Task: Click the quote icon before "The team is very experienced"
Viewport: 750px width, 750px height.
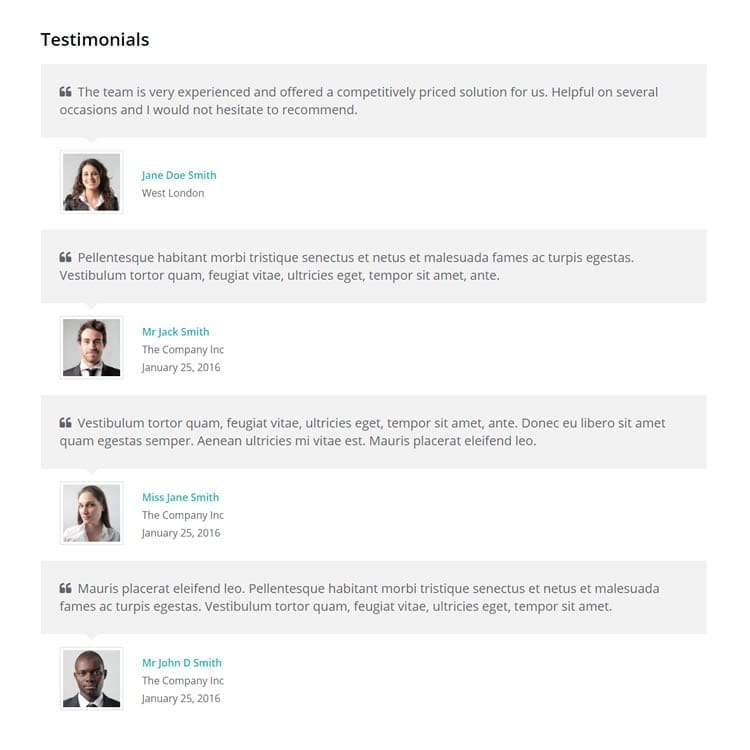Action: tap(66, 91)
